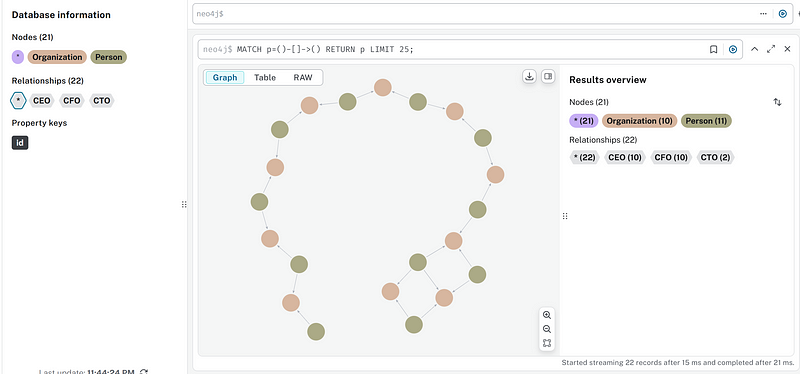This screenshot has height=374, width=800.
Task: Switch to the RAW view tab
Action: coord(303,78)
